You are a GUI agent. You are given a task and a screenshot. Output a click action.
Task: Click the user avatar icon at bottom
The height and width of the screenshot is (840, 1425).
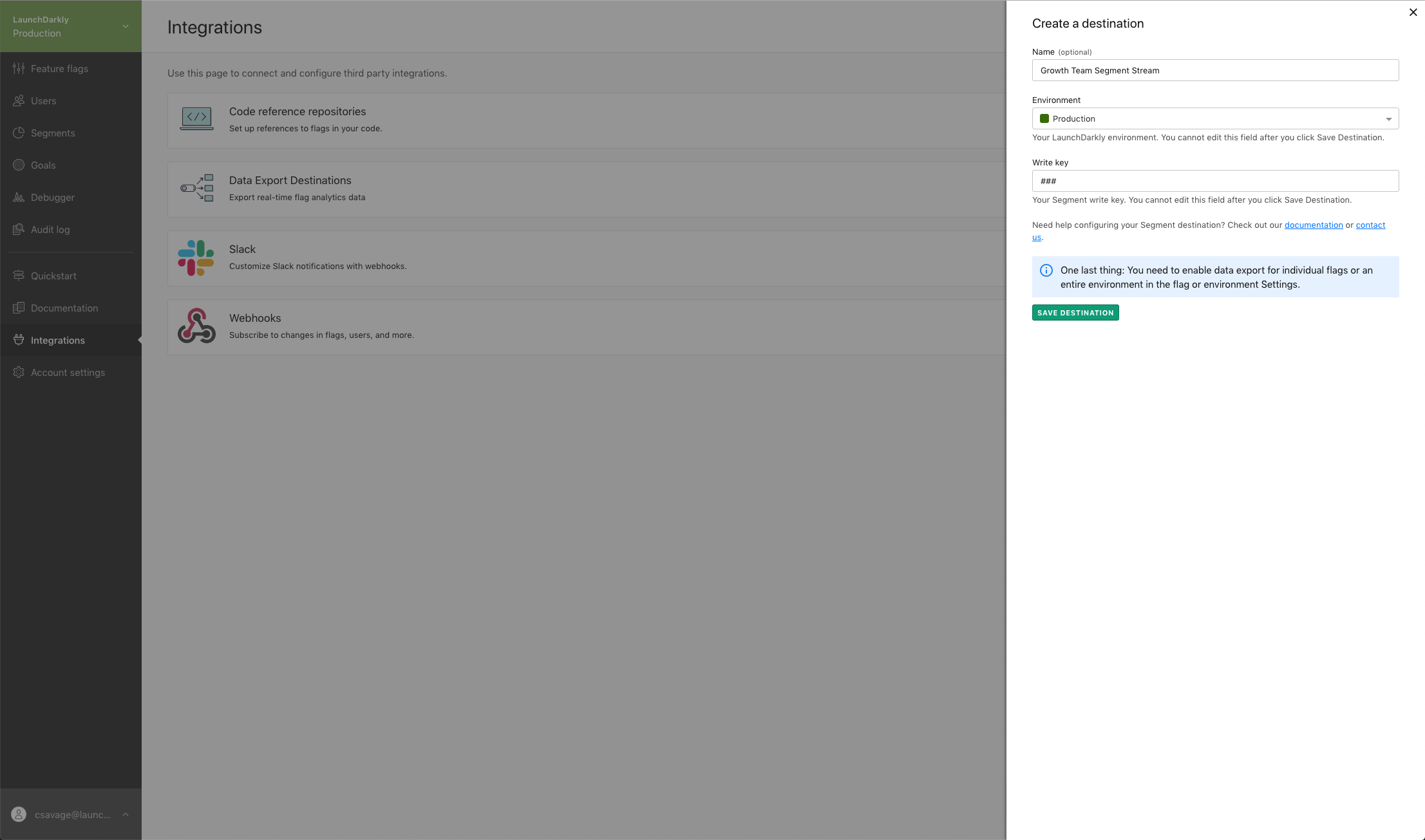[19, 814]
